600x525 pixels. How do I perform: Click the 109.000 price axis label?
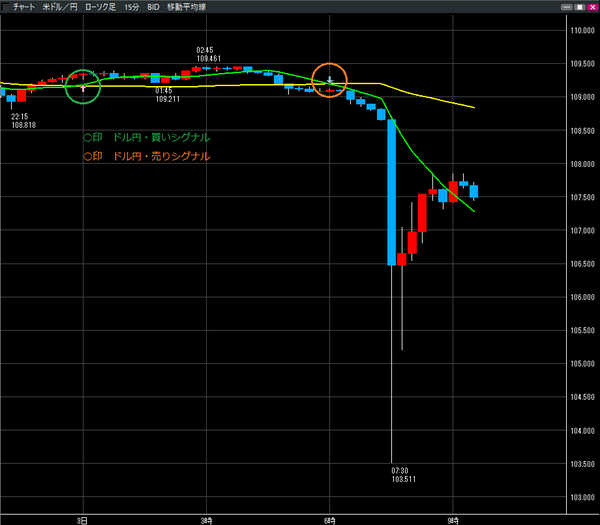pos(582,97)
